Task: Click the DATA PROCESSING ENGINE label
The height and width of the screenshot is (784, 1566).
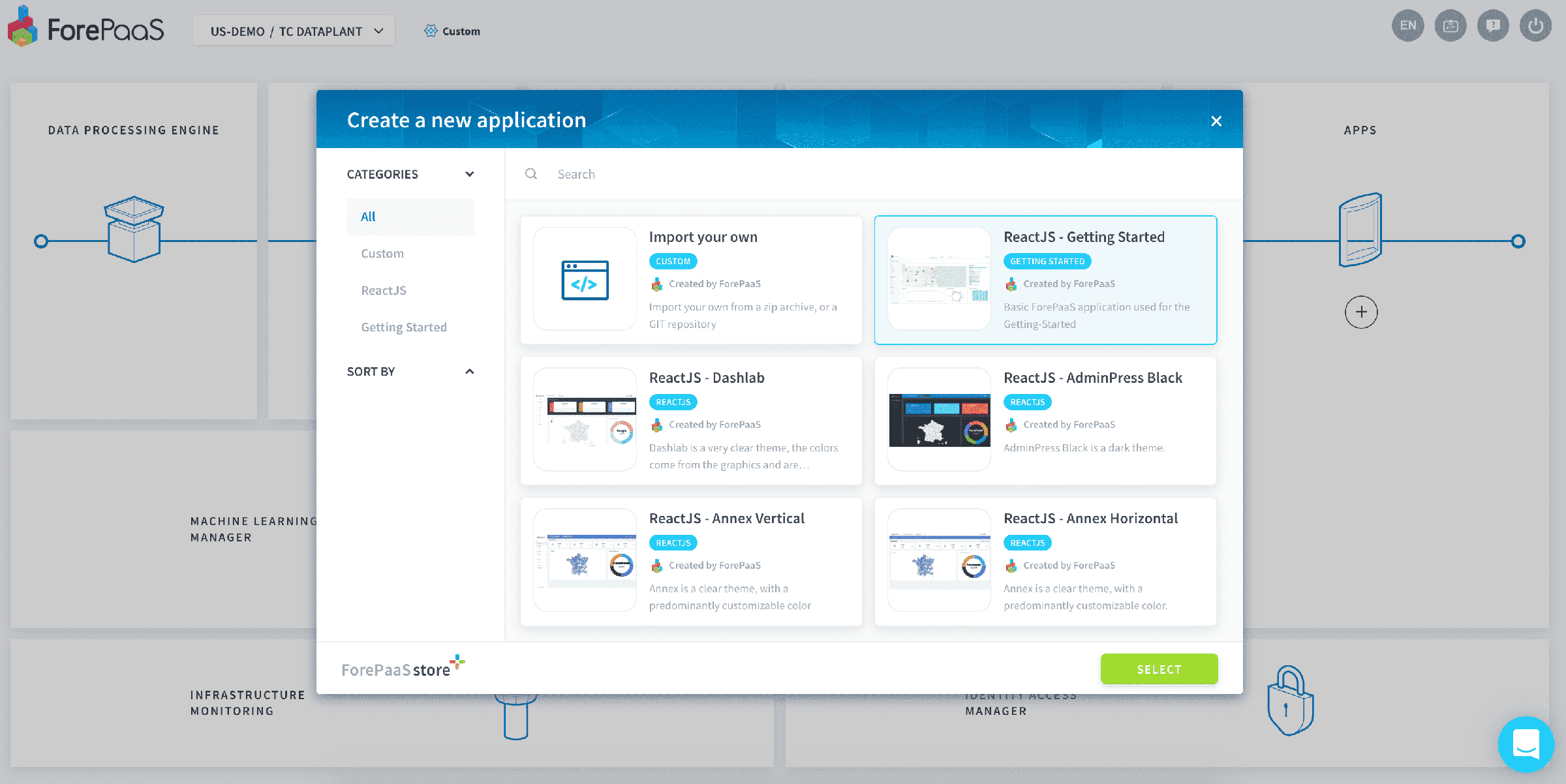Action: (x=134, y=130)
